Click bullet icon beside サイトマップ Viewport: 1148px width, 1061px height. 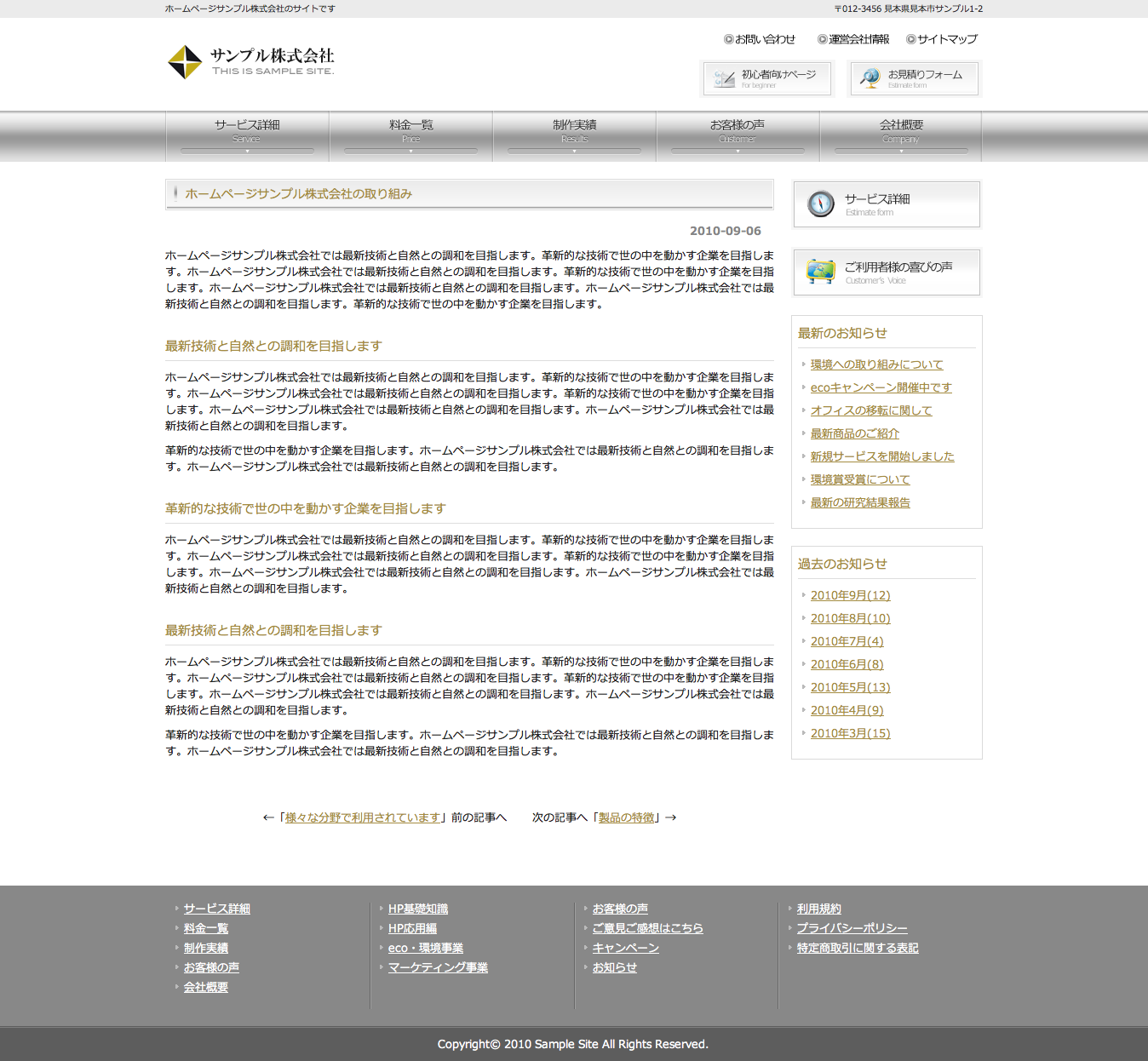click(911, 39)
